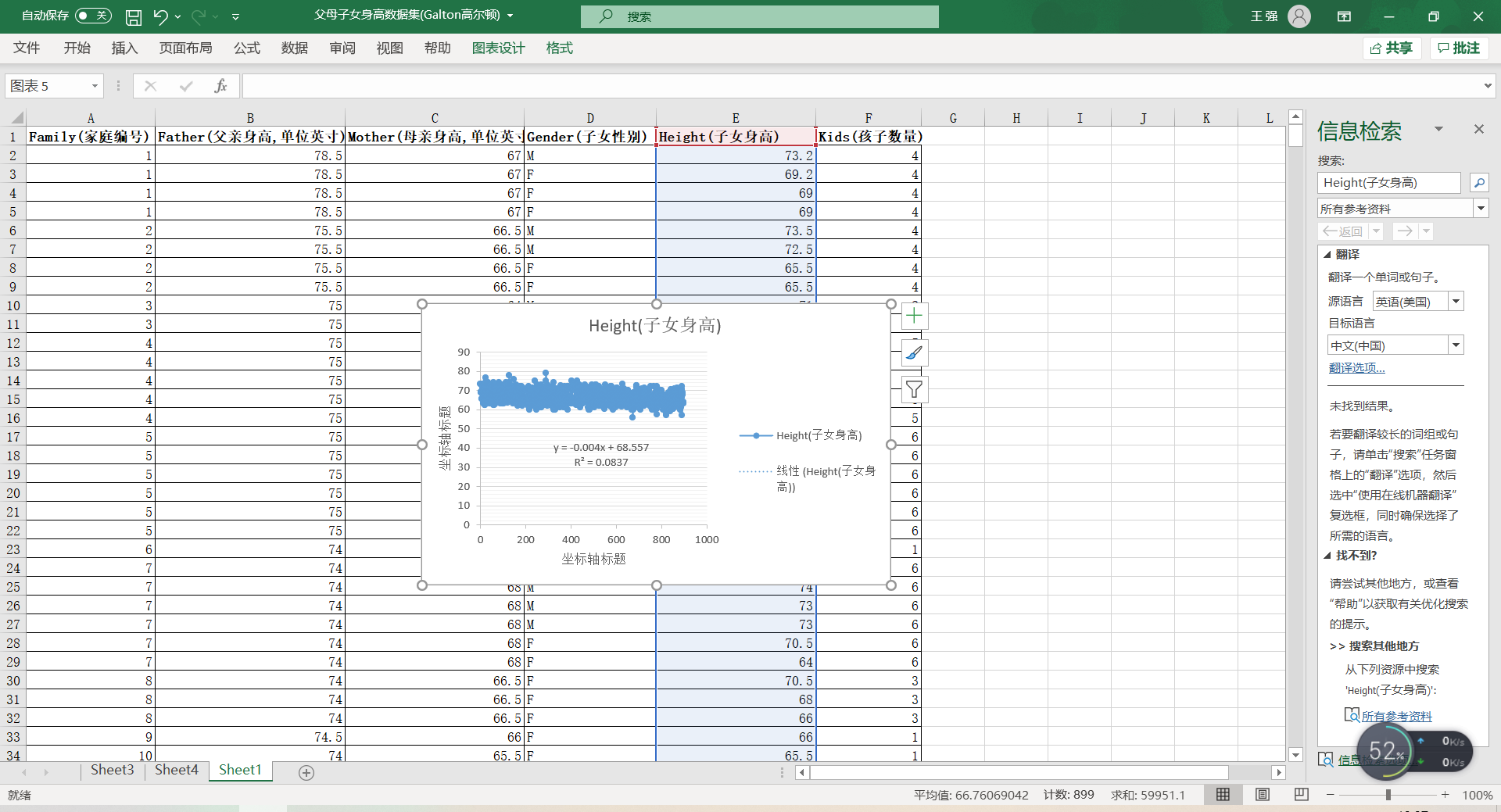Click the new sheet plus icon
Viewport: 1501px width, 812px height.
click(306, 772)
